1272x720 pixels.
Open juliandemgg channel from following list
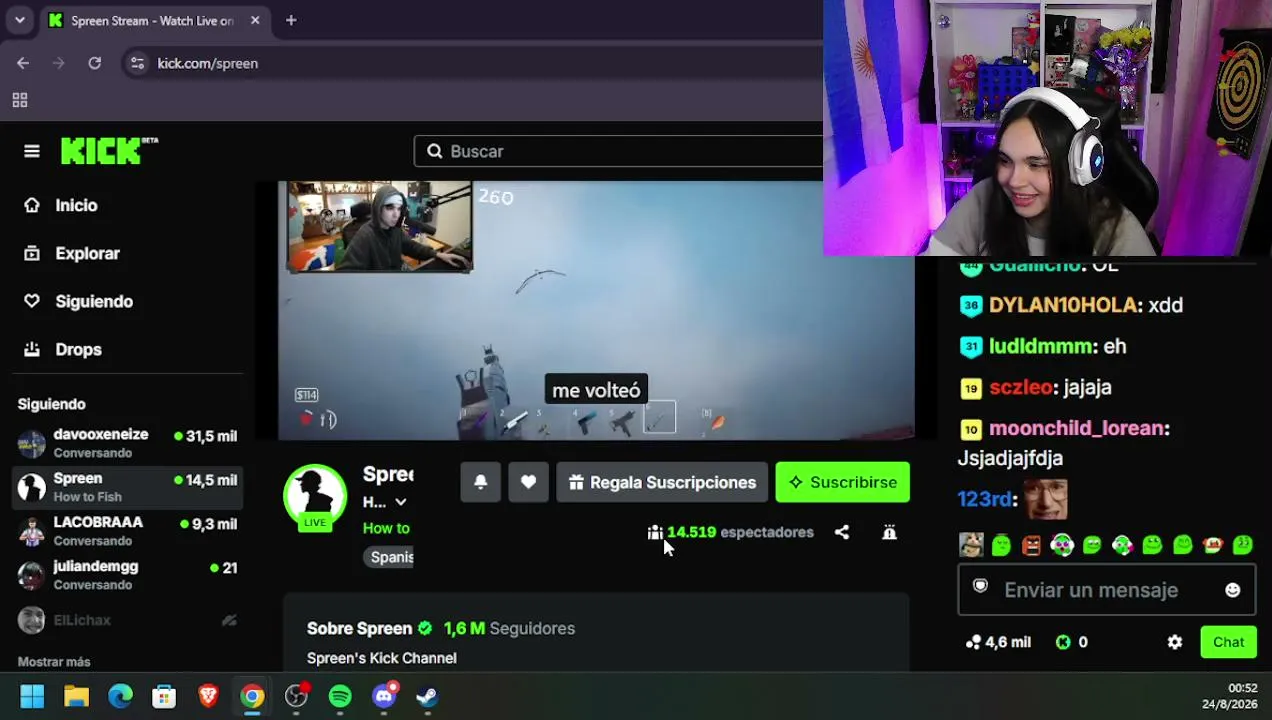pyautogui.click(x=128, y=575)
